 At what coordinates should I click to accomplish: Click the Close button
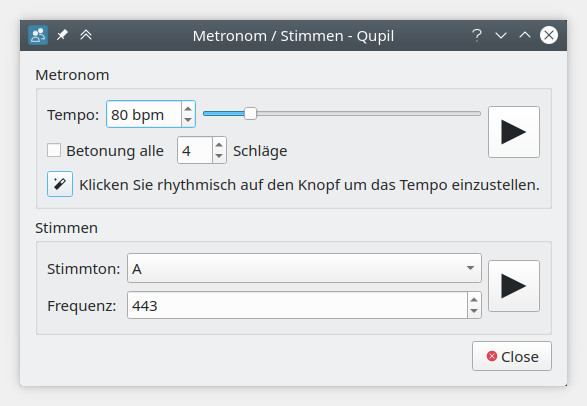click(x=512, y=356)
